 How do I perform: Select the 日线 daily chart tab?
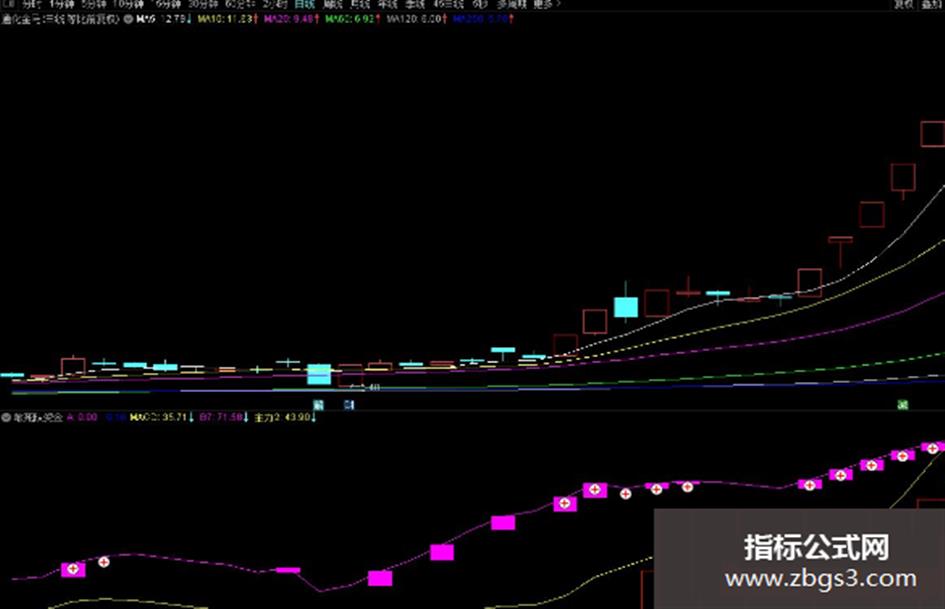(304, 4)
